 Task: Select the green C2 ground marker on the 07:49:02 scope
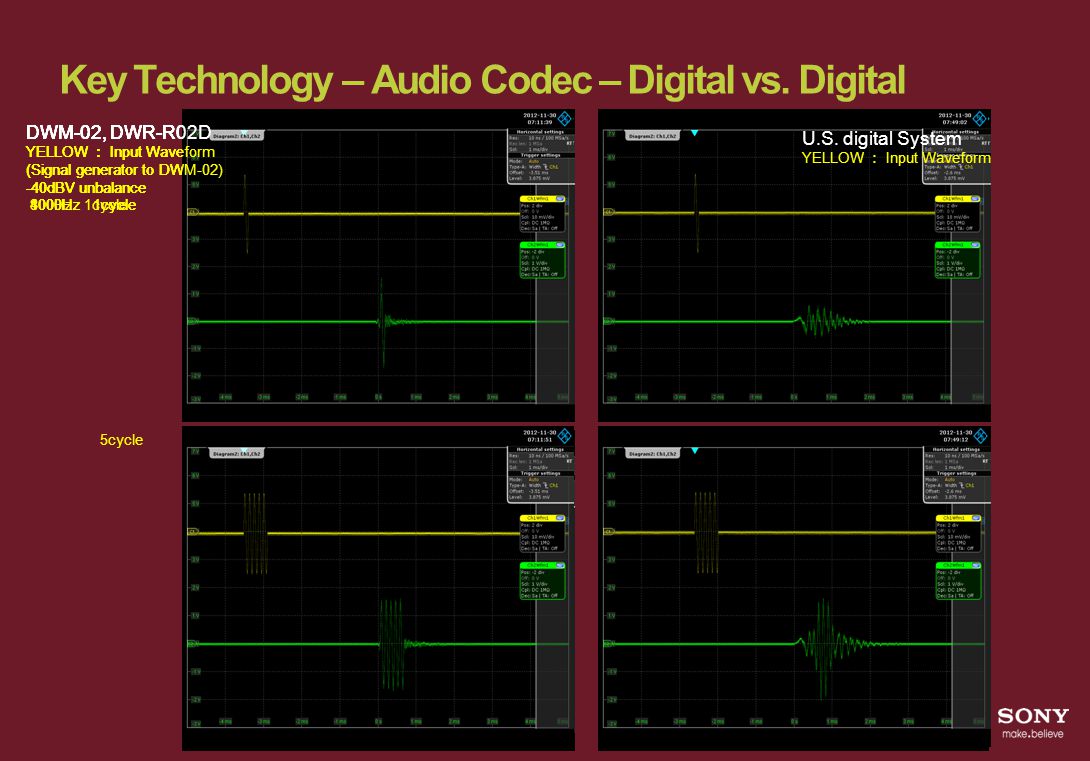(x=608, y=321)
